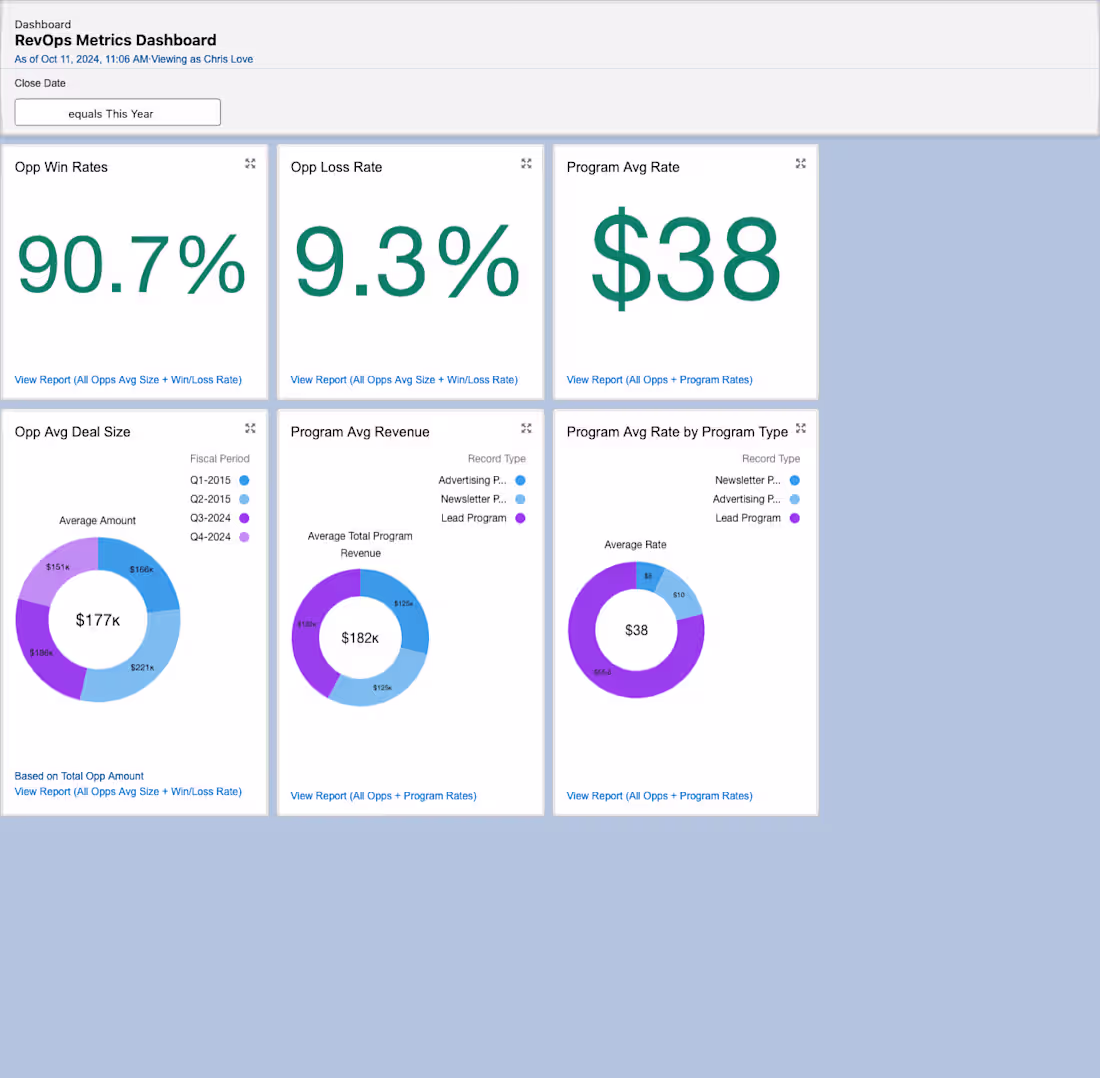1100x1078 pixels.
Task: Expand the Program Avg Revenue widget
Action: [526, 428]
